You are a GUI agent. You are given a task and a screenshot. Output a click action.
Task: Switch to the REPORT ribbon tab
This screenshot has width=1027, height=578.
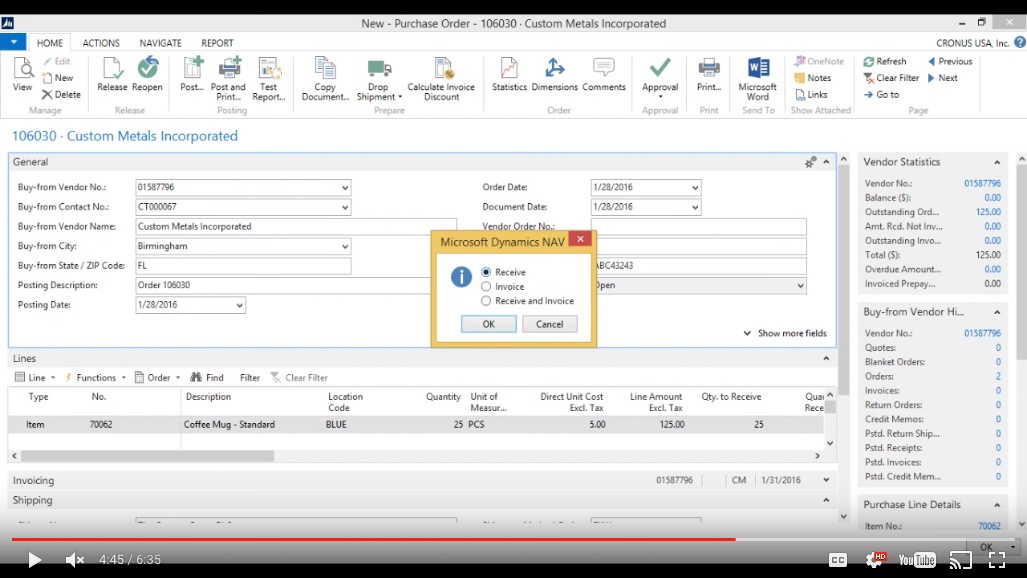point(217,43)
